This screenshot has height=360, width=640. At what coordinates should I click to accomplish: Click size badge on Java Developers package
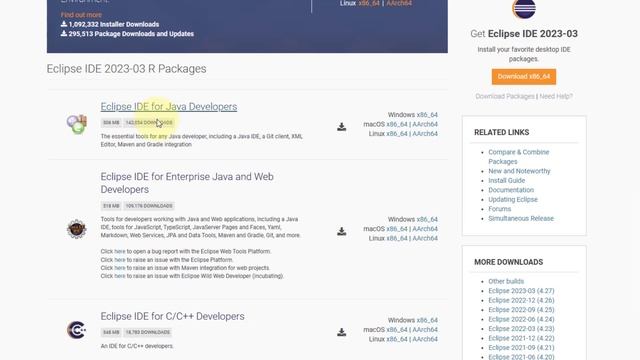point(111,122)
